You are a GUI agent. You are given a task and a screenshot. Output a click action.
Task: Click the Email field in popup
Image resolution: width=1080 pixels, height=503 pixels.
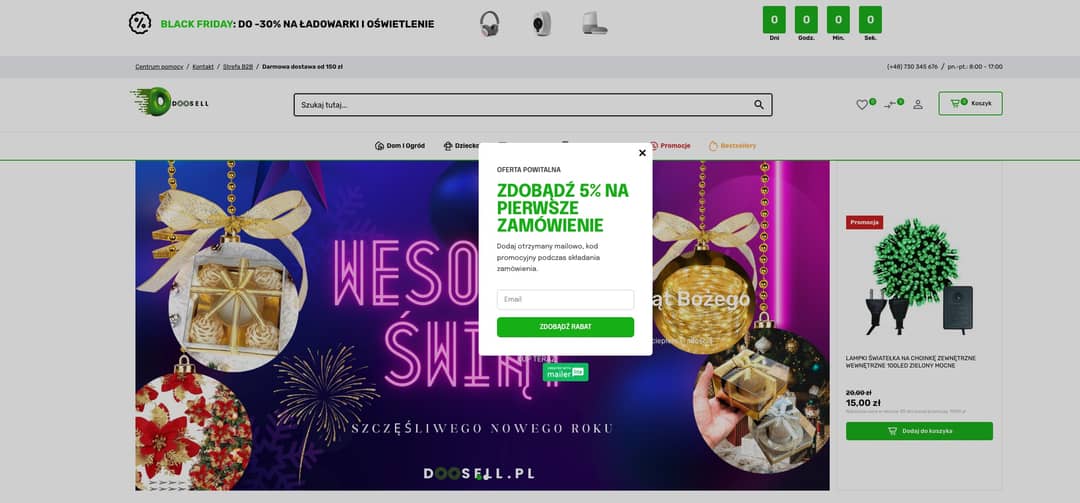click(565, 300)
